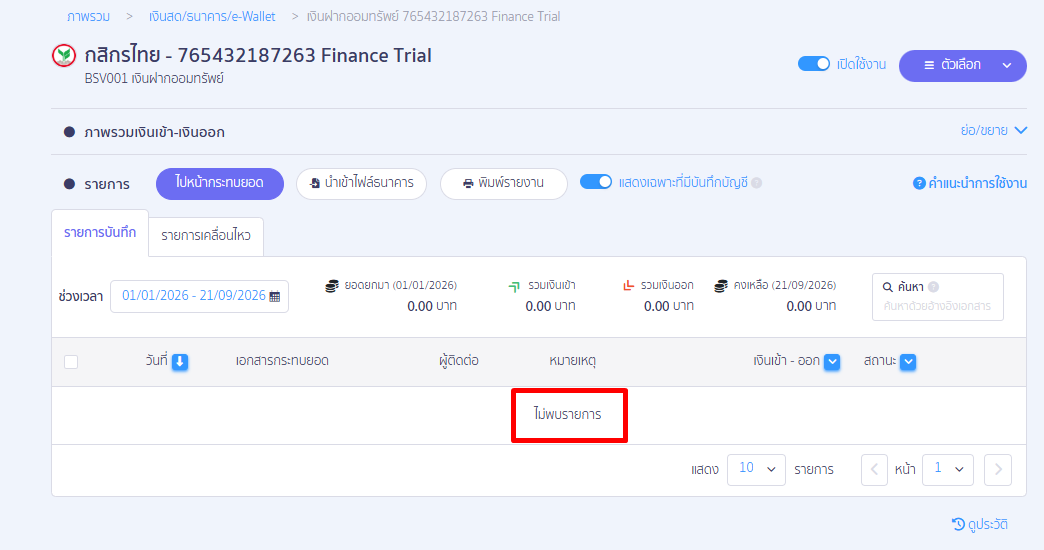Click the ผู้ติดต่อ column header
1044x550 pixels.
[459, 361]
